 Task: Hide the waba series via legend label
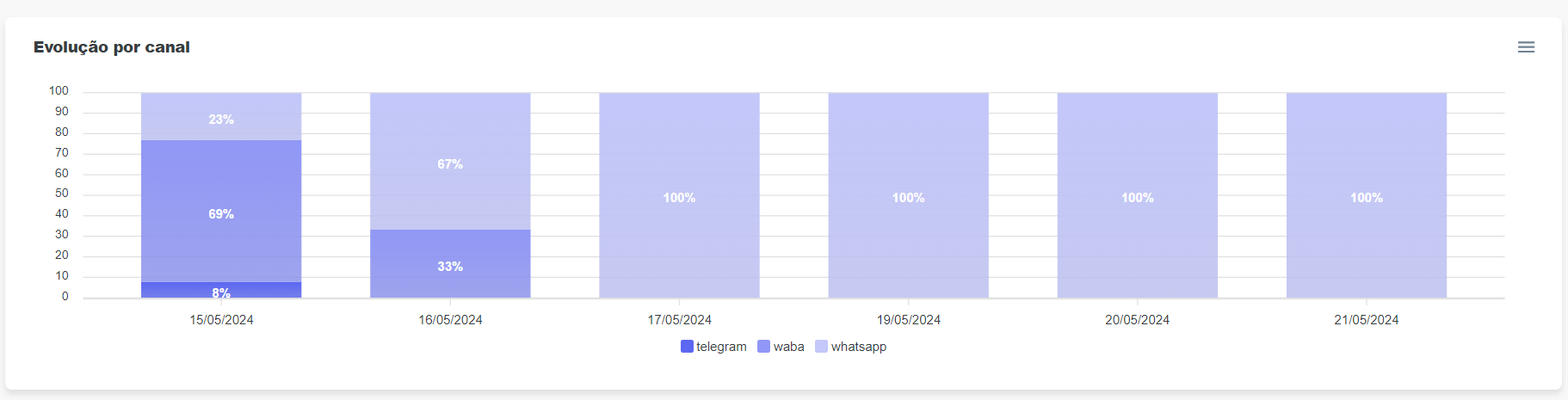coord(788,347)
